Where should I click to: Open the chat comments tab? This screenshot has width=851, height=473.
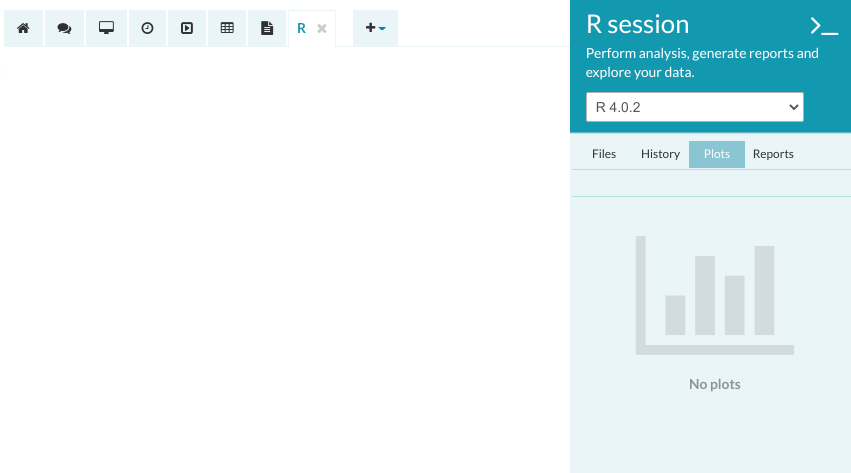click(64, 29)
